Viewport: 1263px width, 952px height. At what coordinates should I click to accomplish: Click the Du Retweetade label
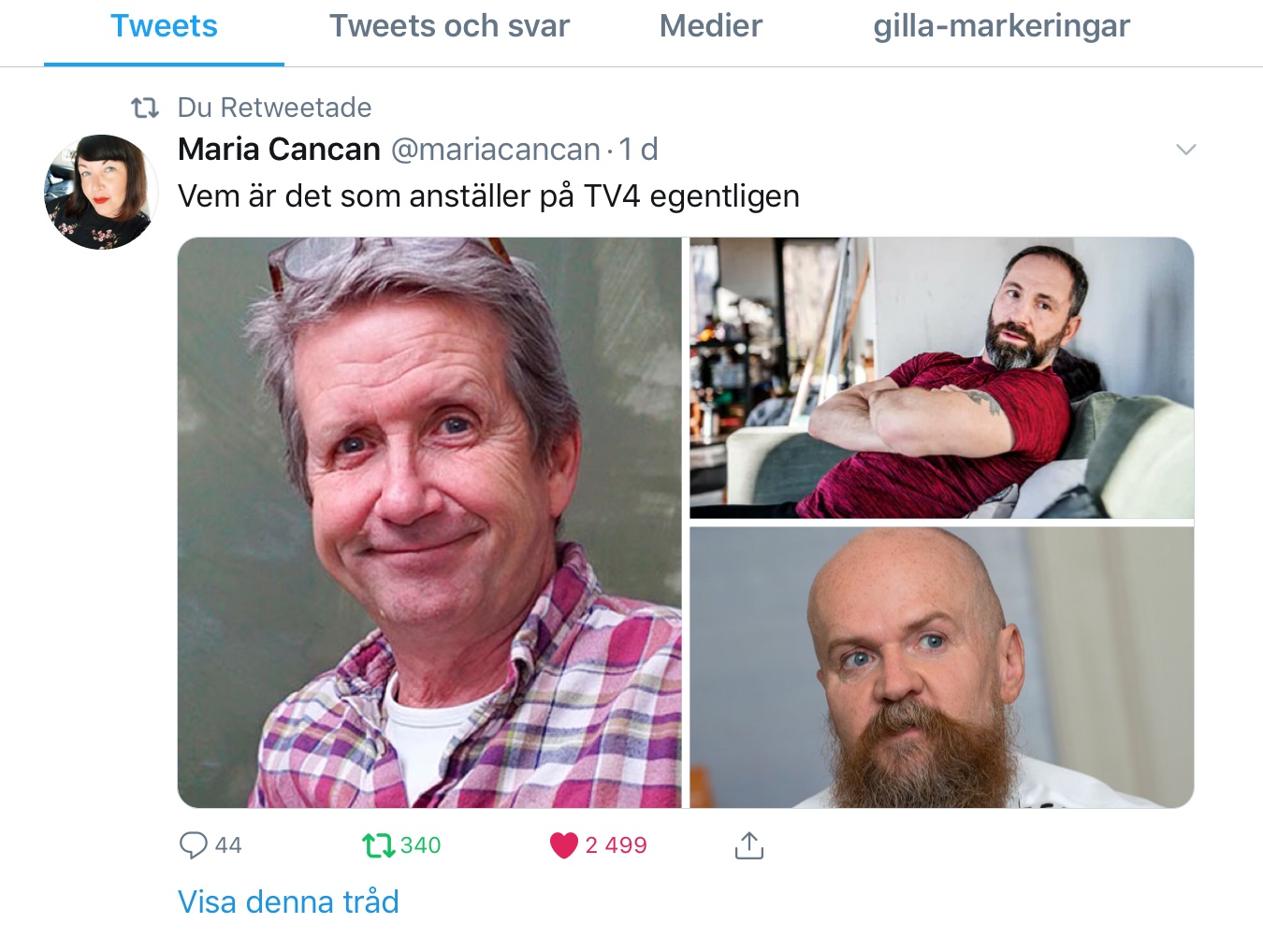[274, 108]
